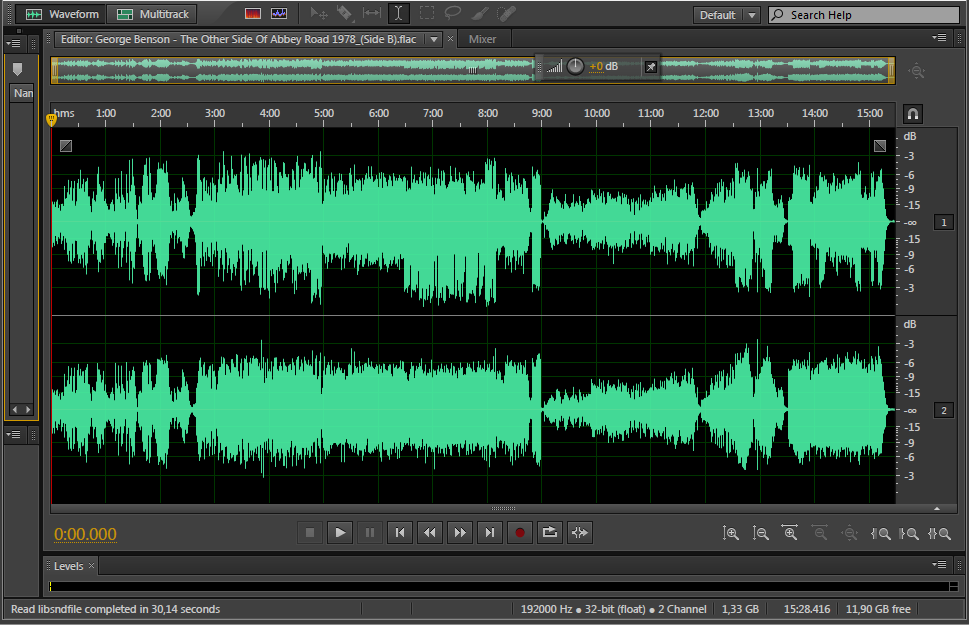Screen dimensions: 969x625
Task: Click the 0:00.000 time display
Action: (x=85, y=534)
